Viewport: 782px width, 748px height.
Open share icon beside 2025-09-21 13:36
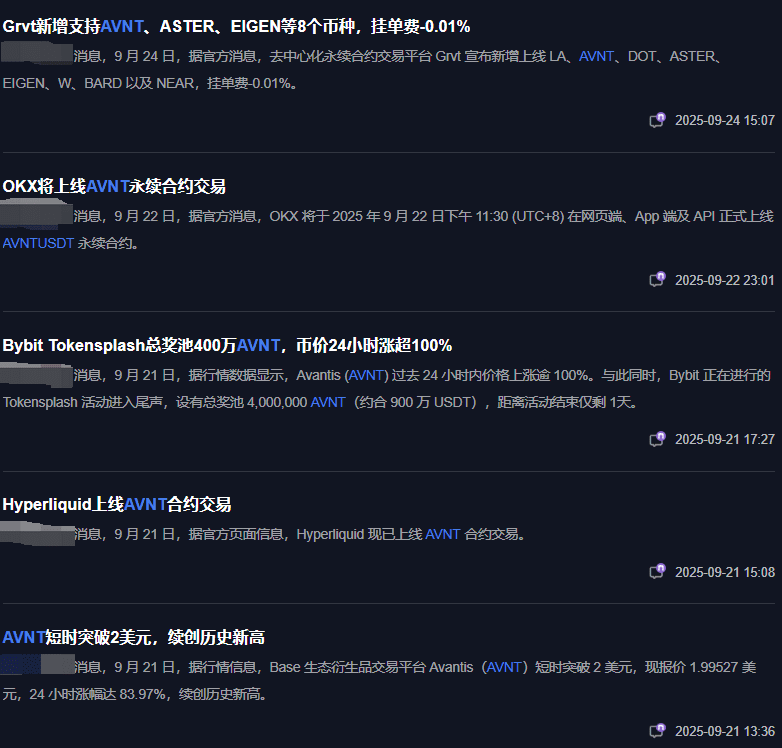point(657,731)
